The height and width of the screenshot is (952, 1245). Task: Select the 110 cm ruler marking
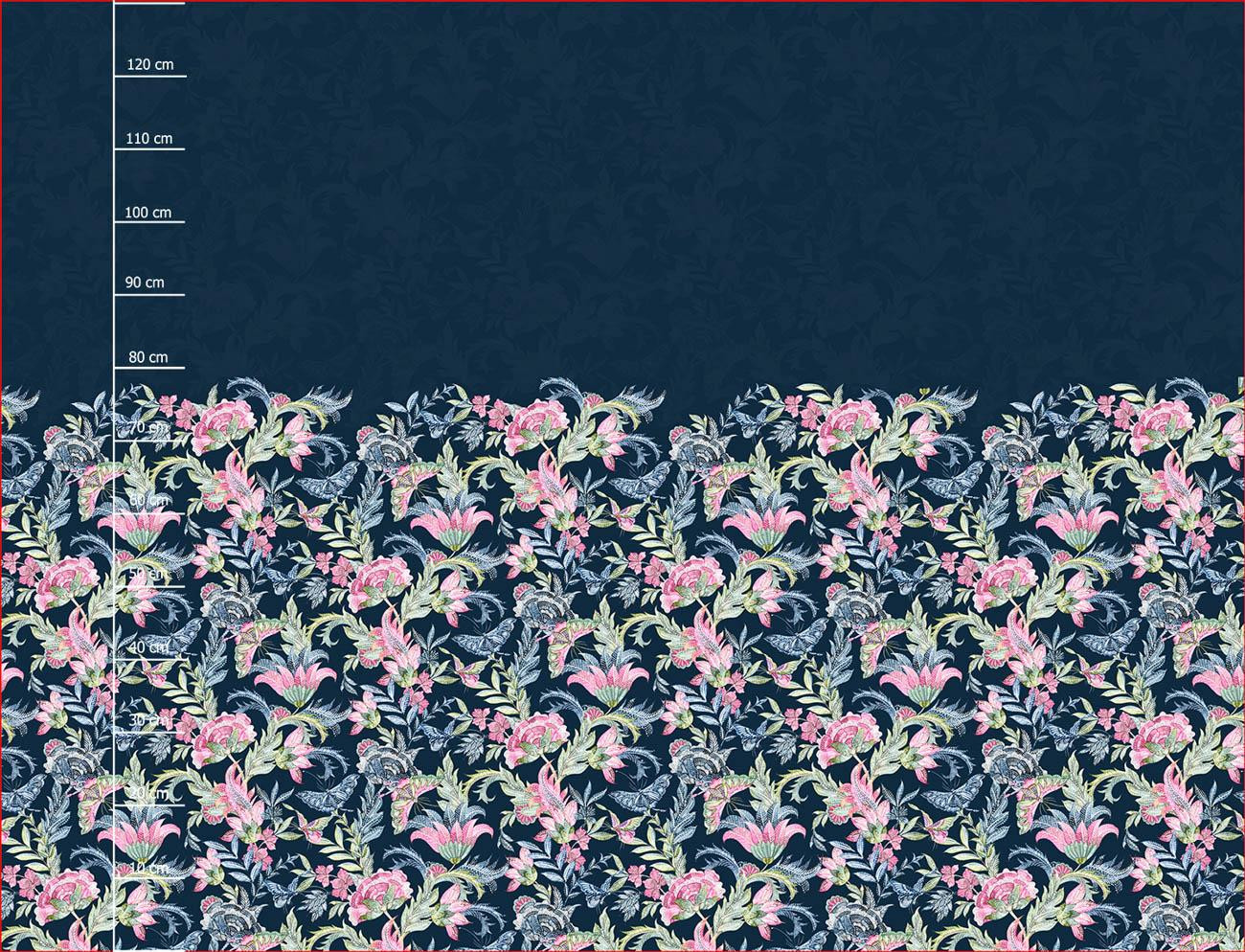(149, 139)
